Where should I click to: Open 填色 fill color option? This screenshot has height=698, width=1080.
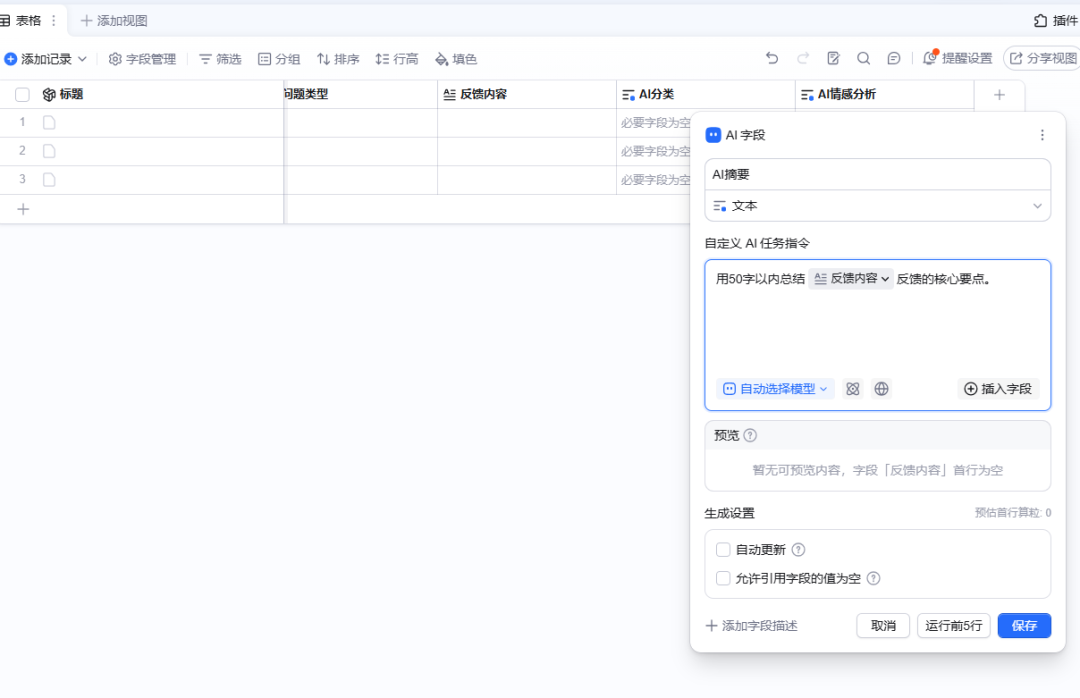(456, 59)
